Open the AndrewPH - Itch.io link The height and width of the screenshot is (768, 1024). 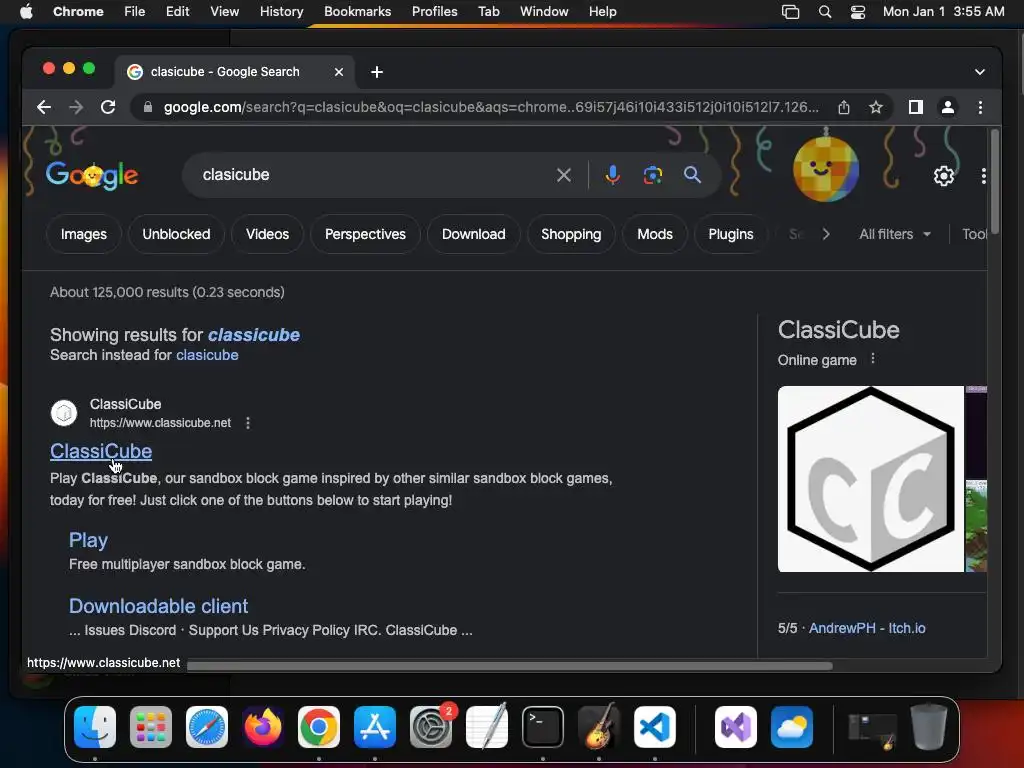point(867,628)
